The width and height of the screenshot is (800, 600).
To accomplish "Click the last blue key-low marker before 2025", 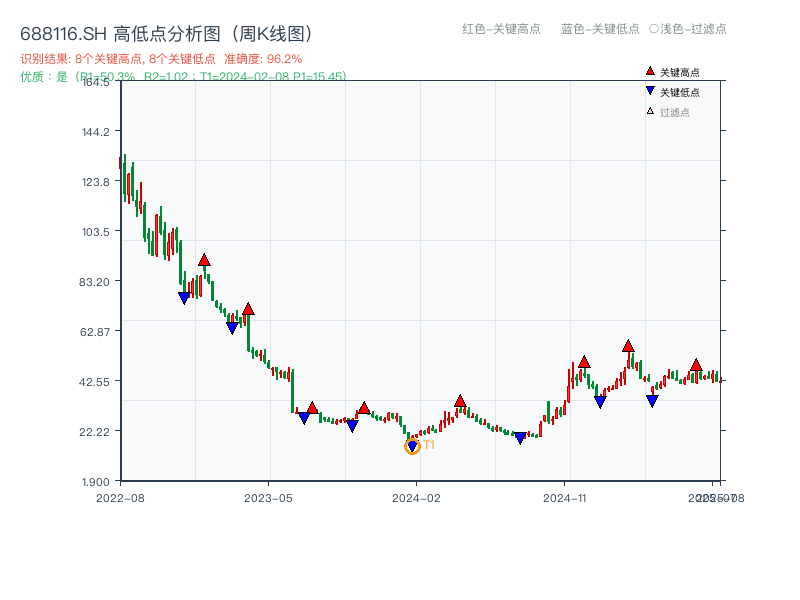I will pos(652,400).
